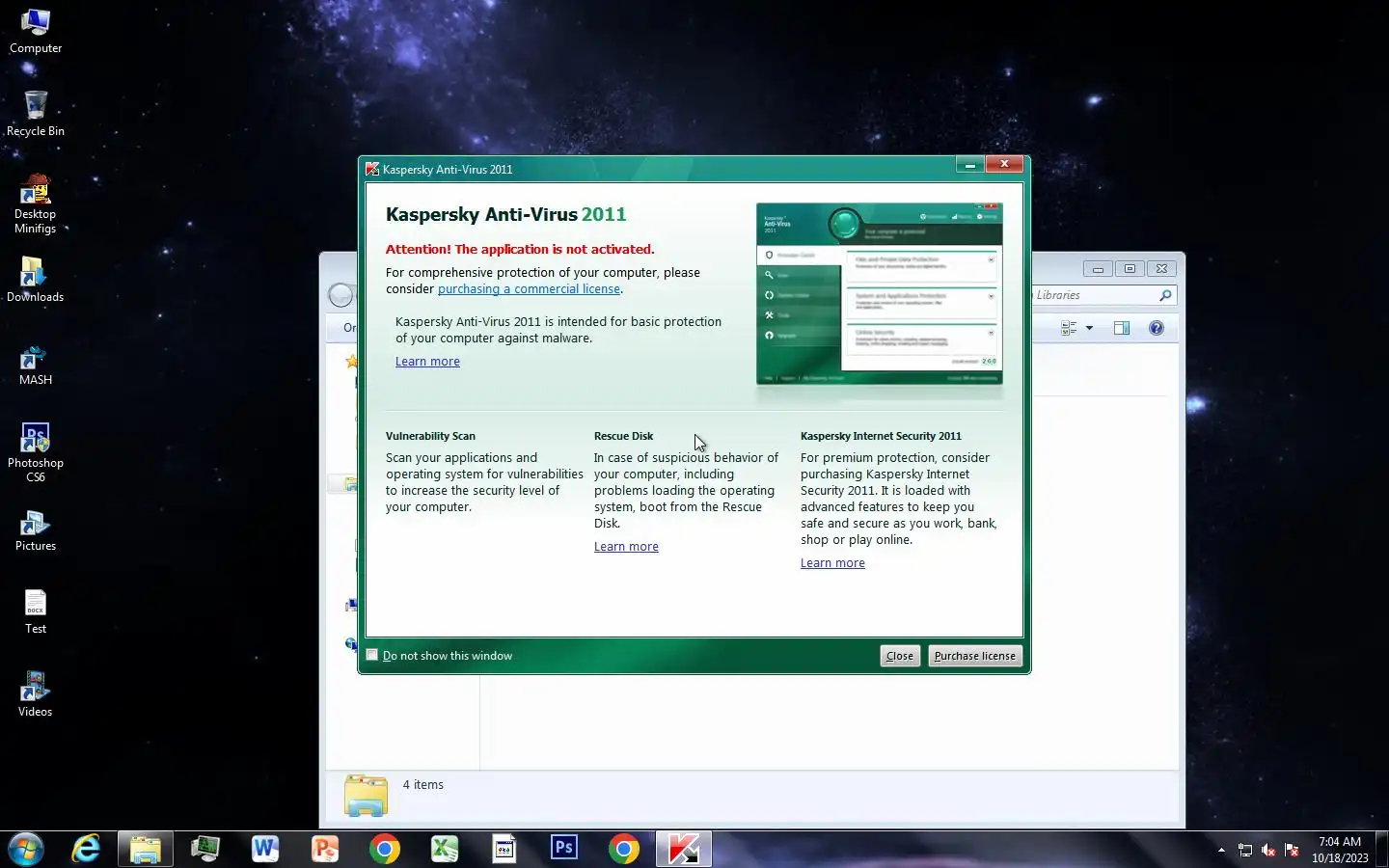
Task: Toggle the preview pane icon in Explorer
Action: 1122,328
